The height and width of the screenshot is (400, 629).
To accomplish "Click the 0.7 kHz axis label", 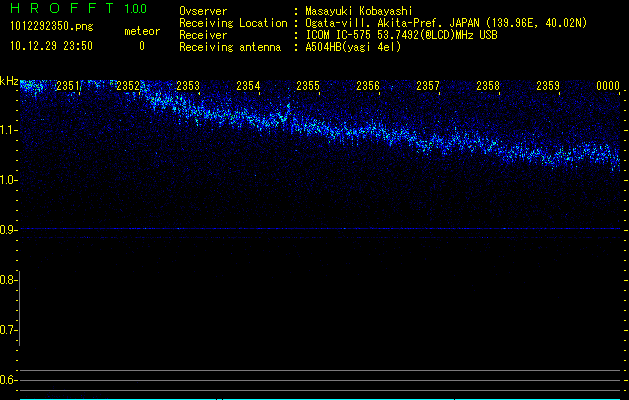I will click(7, 330).
